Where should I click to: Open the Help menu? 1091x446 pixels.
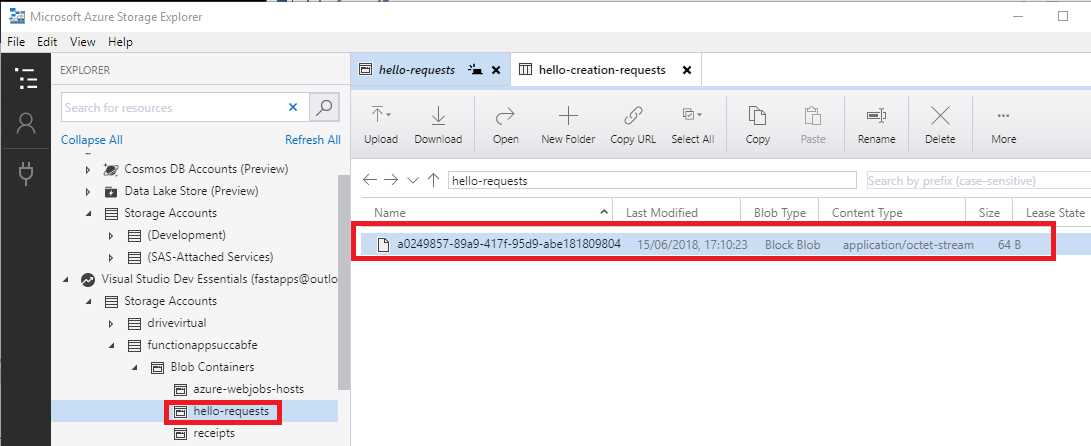[x=120, y=42]
